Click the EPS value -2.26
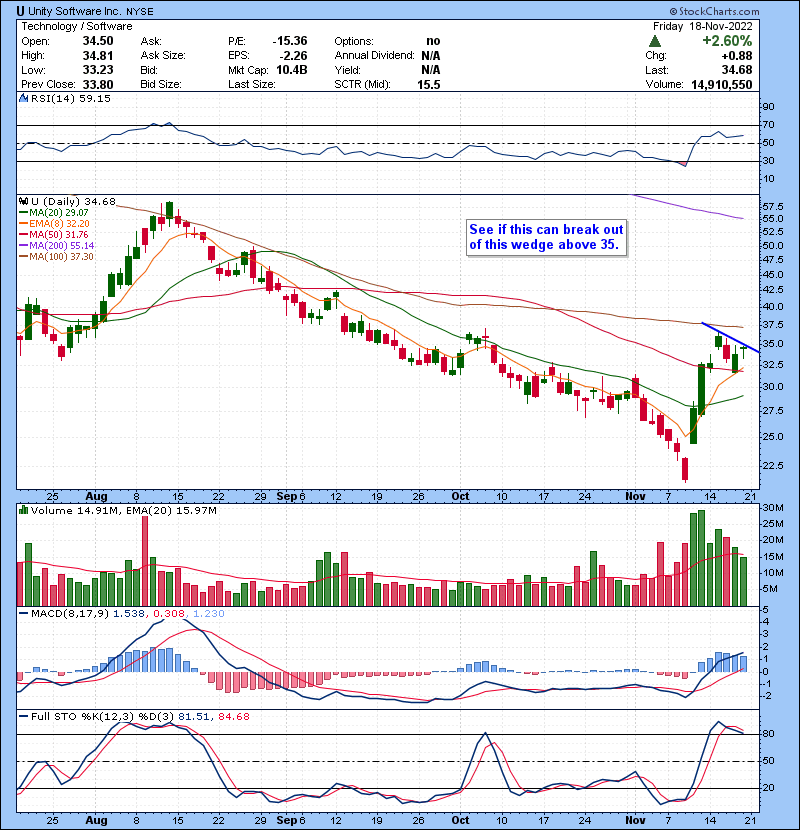The height and width of the screenshot is (830, 800). 293,55
